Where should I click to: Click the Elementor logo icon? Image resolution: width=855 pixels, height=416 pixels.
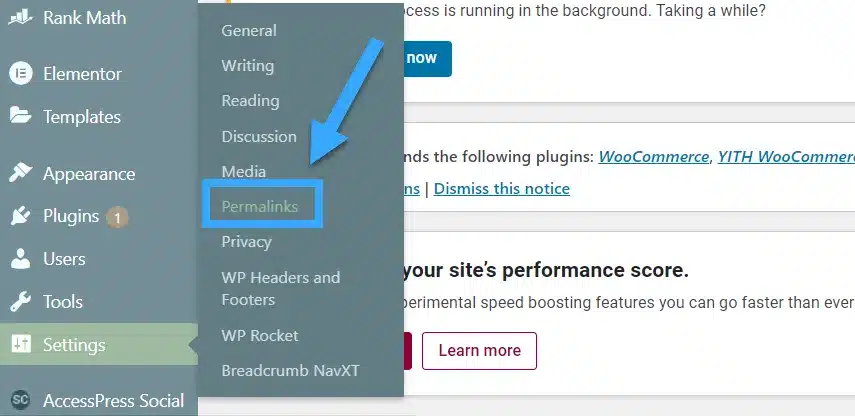pyautogui.click(x=20, y=74)
